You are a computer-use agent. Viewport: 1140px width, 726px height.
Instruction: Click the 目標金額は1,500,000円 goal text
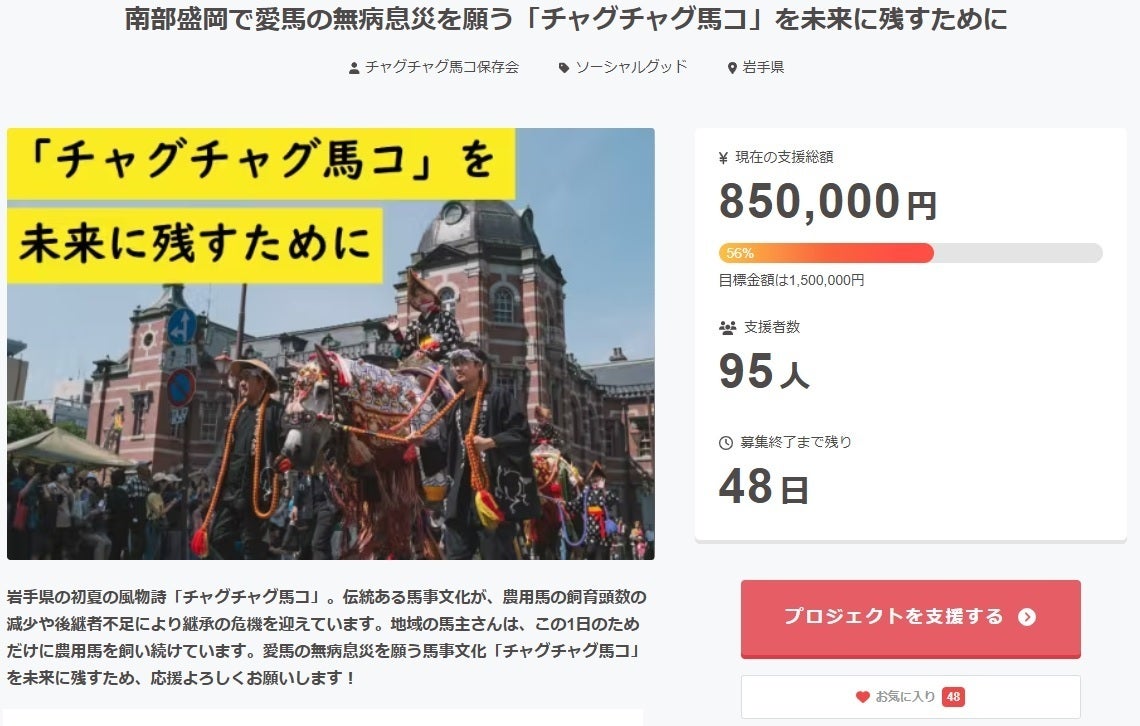[791, 281]
